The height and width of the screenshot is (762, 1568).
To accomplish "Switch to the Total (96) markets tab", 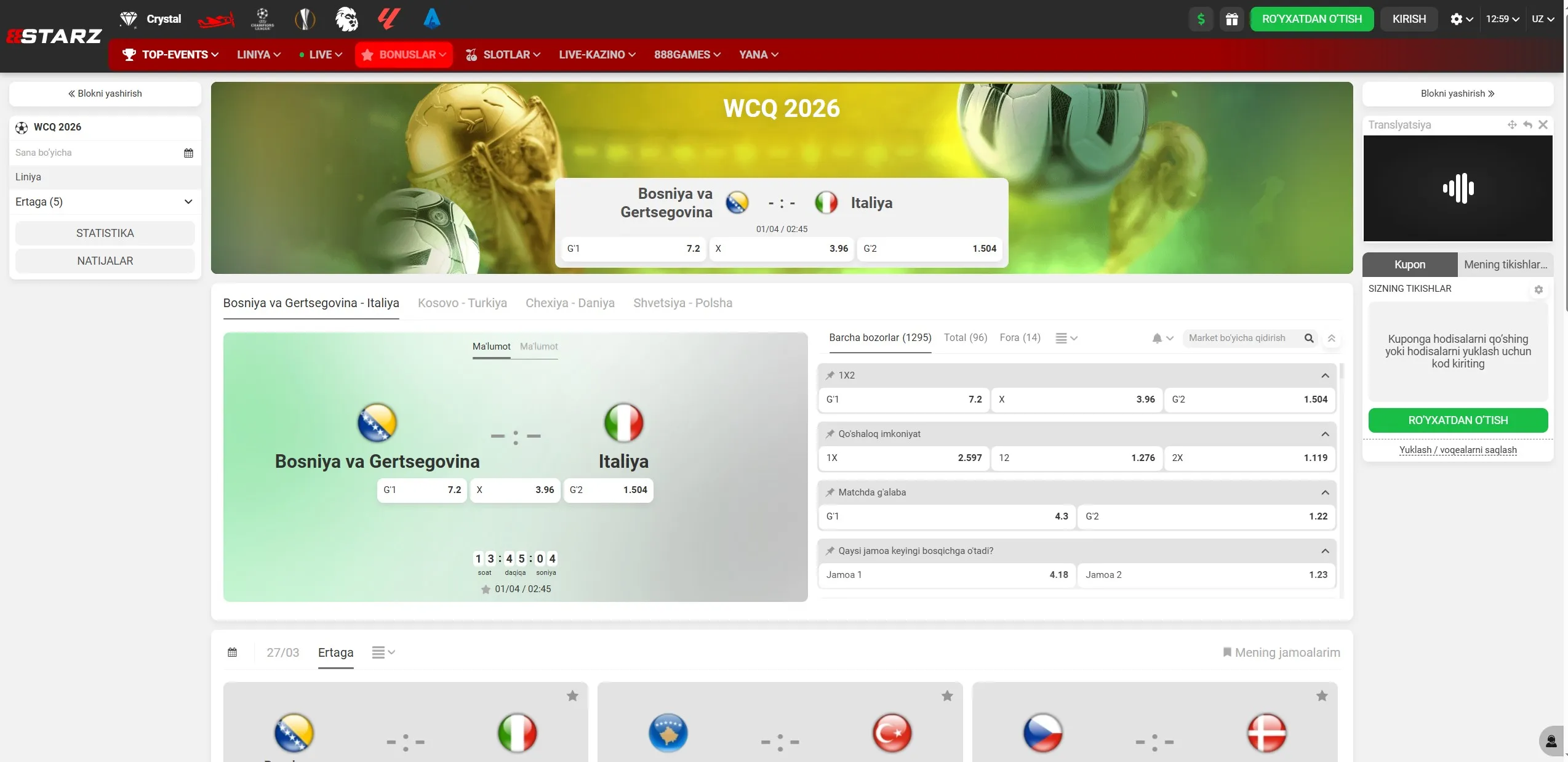I will point(966,337).
